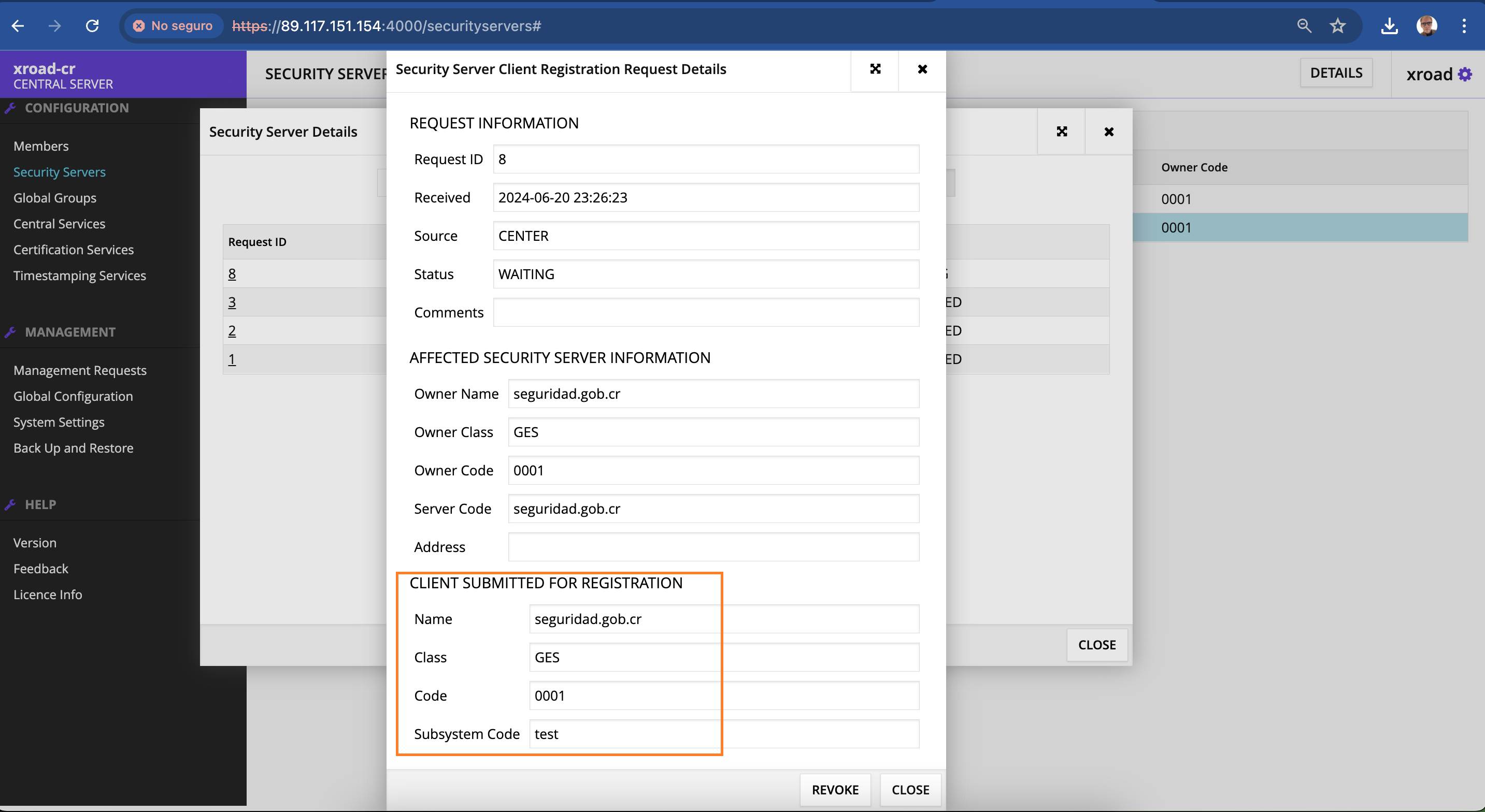Viewport: 1485px width, 812px height.
Task: Close the Registration Request Details dialog with X
Action: coord(922,69)
